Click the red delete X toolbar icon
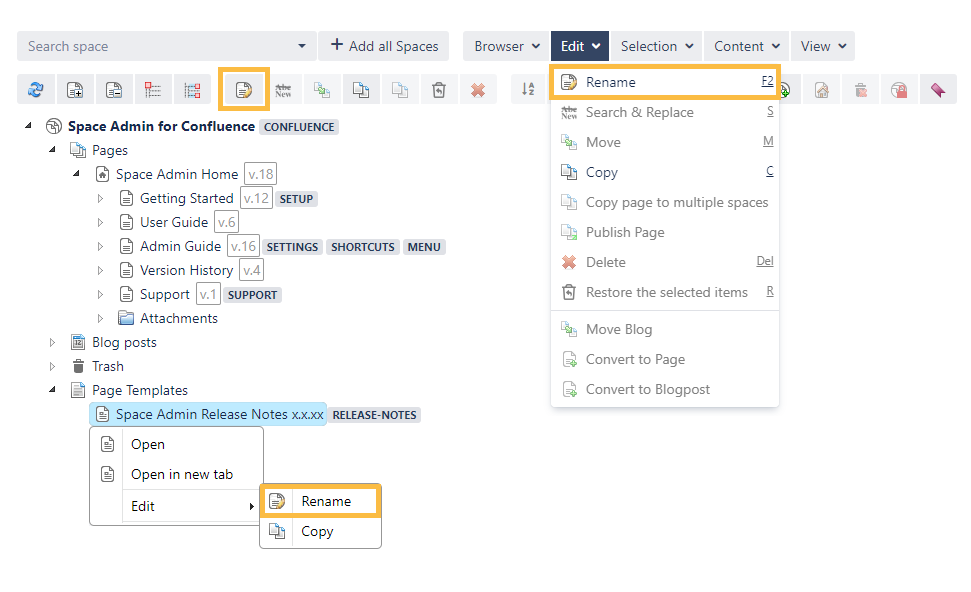This screenshot has width=971, height=592. pyautogui.click(x=478, y=90)
